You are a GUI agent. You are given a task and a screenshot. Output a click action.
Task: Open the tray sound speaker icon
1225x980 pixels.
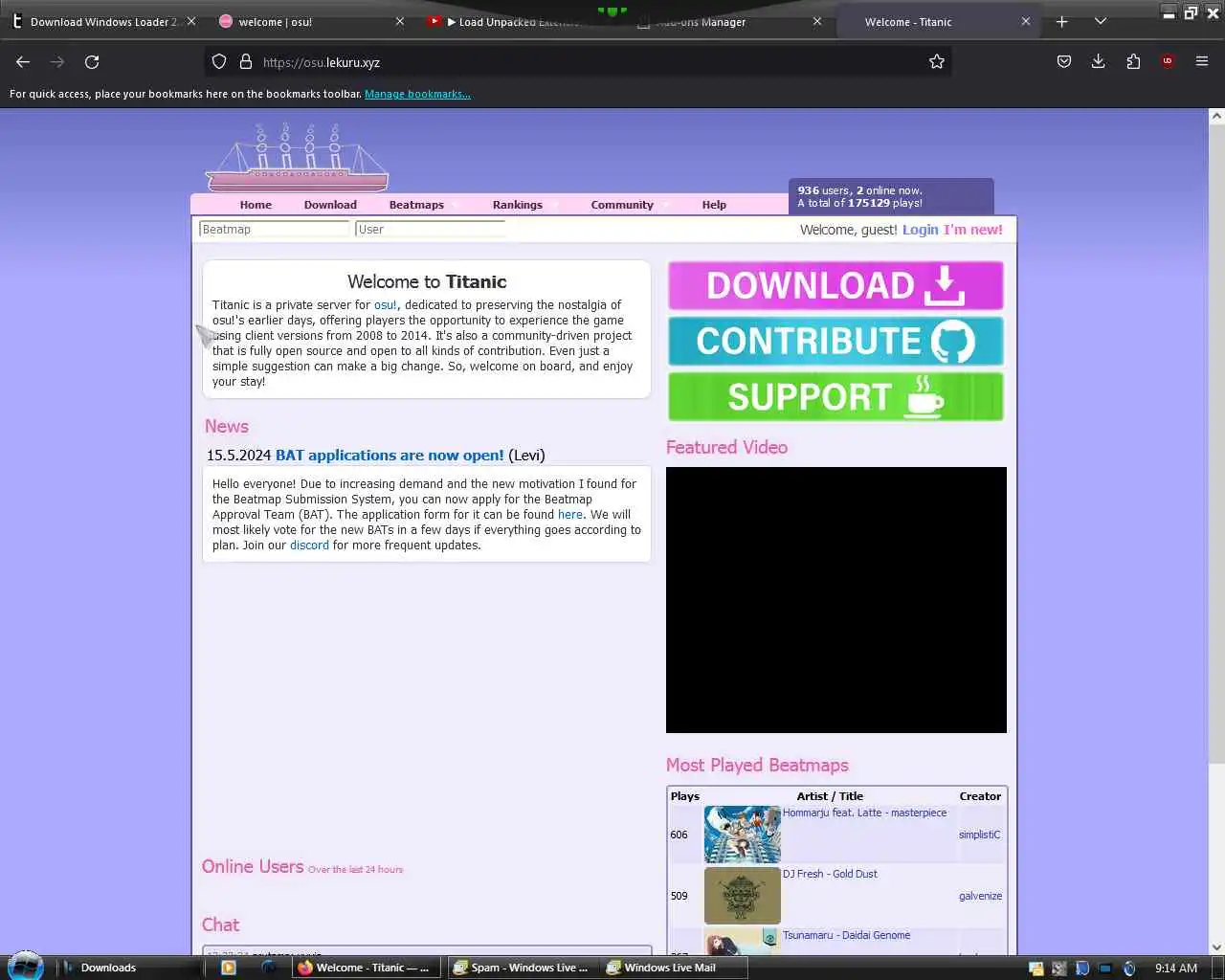click(1129, 968)
